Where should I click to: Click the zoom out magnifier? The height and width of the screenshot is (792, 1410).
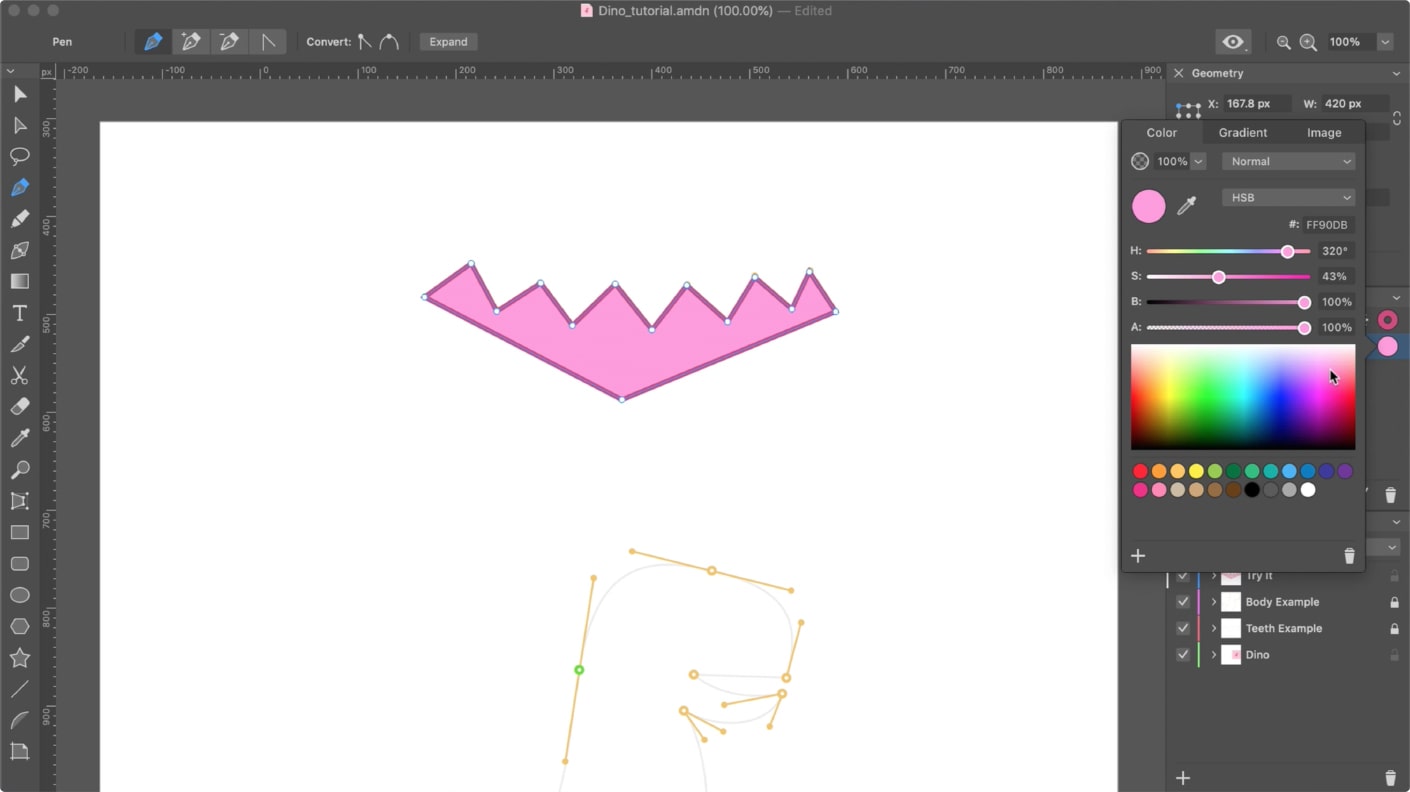(1284, 42)
